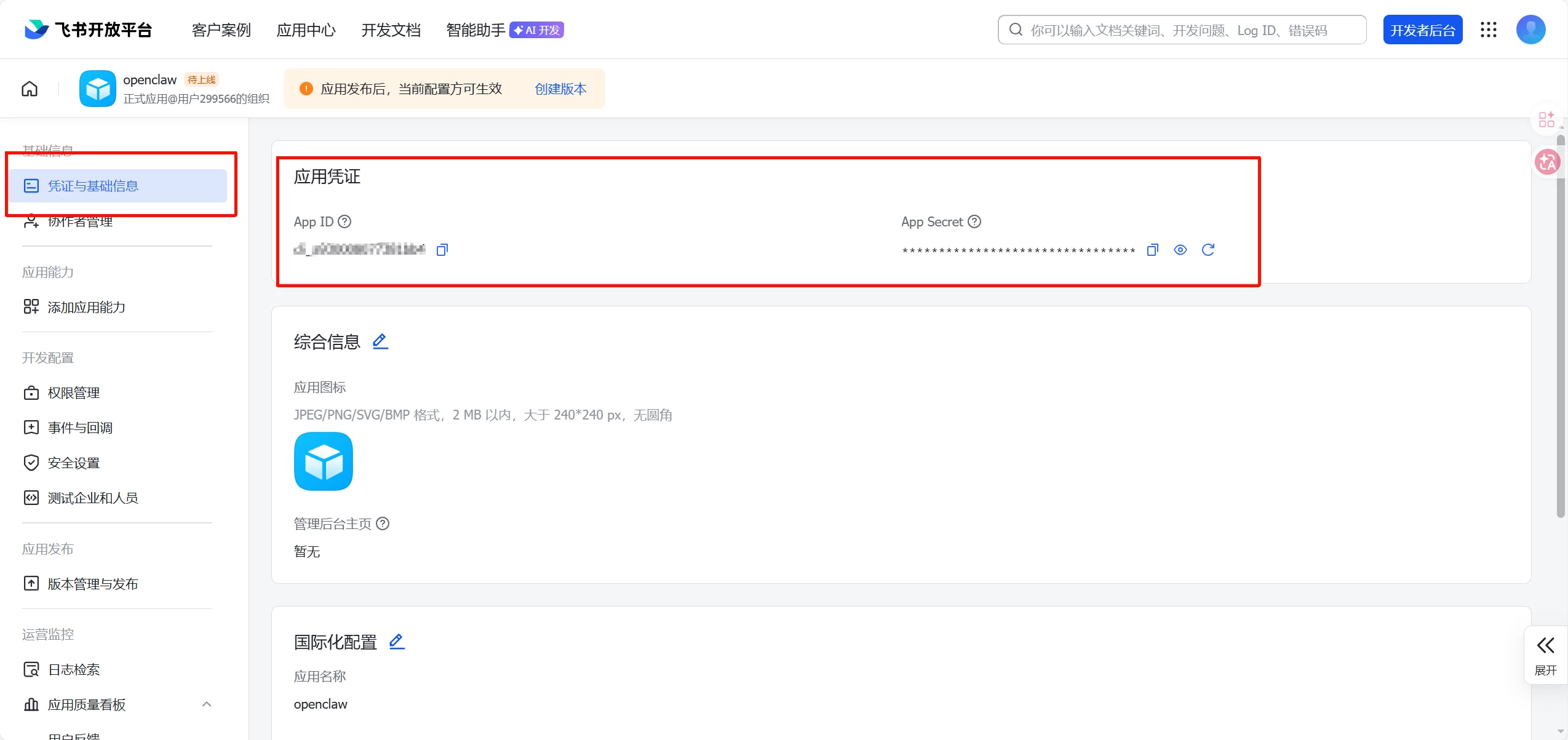Edit the 国际化配置 section
The height and width of the screenshot is (740, 1568).
click(397, 642)
